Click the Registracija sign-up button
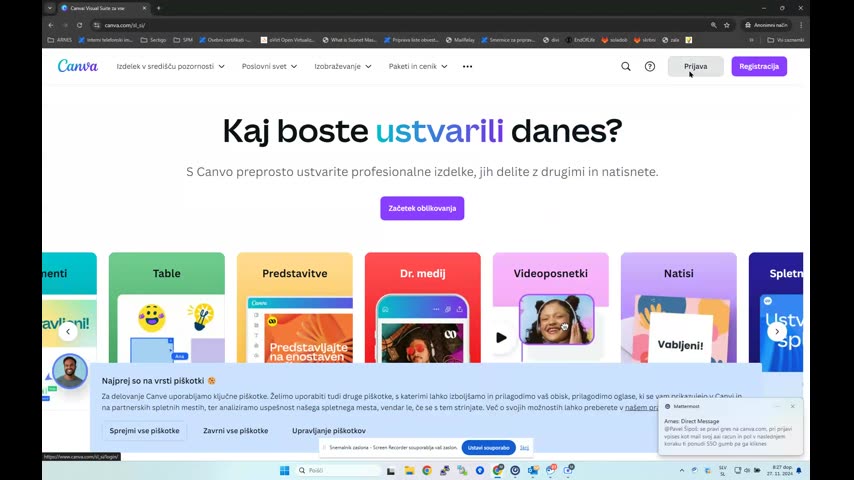This screenshot has width=854, height=480. click(759, 66)
